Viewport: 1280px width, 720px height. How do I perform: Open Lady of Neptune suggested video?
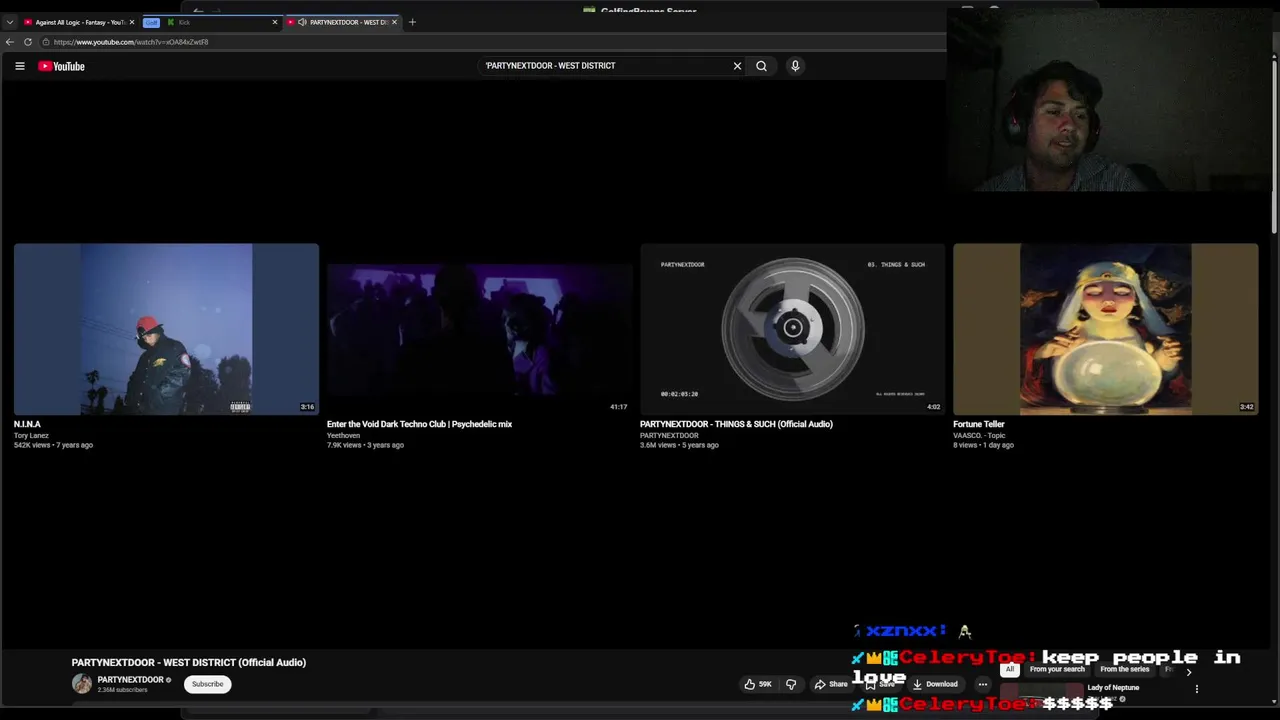1113,688
